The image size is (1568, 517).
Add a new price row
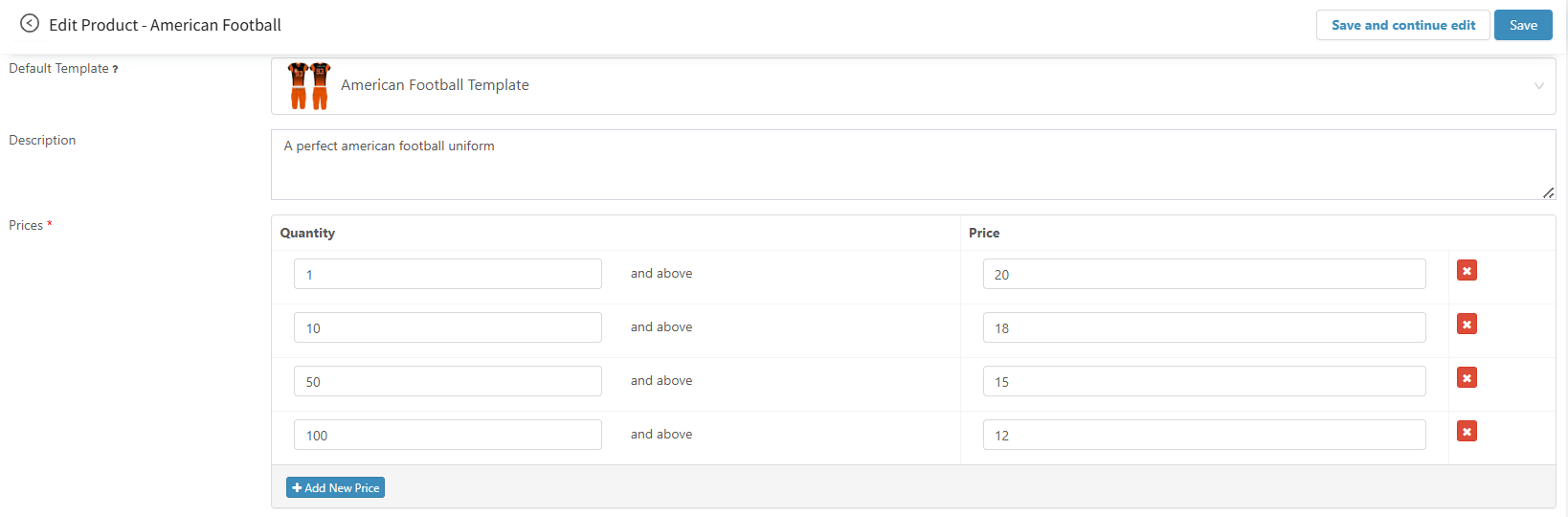click(x=335, y=488)
